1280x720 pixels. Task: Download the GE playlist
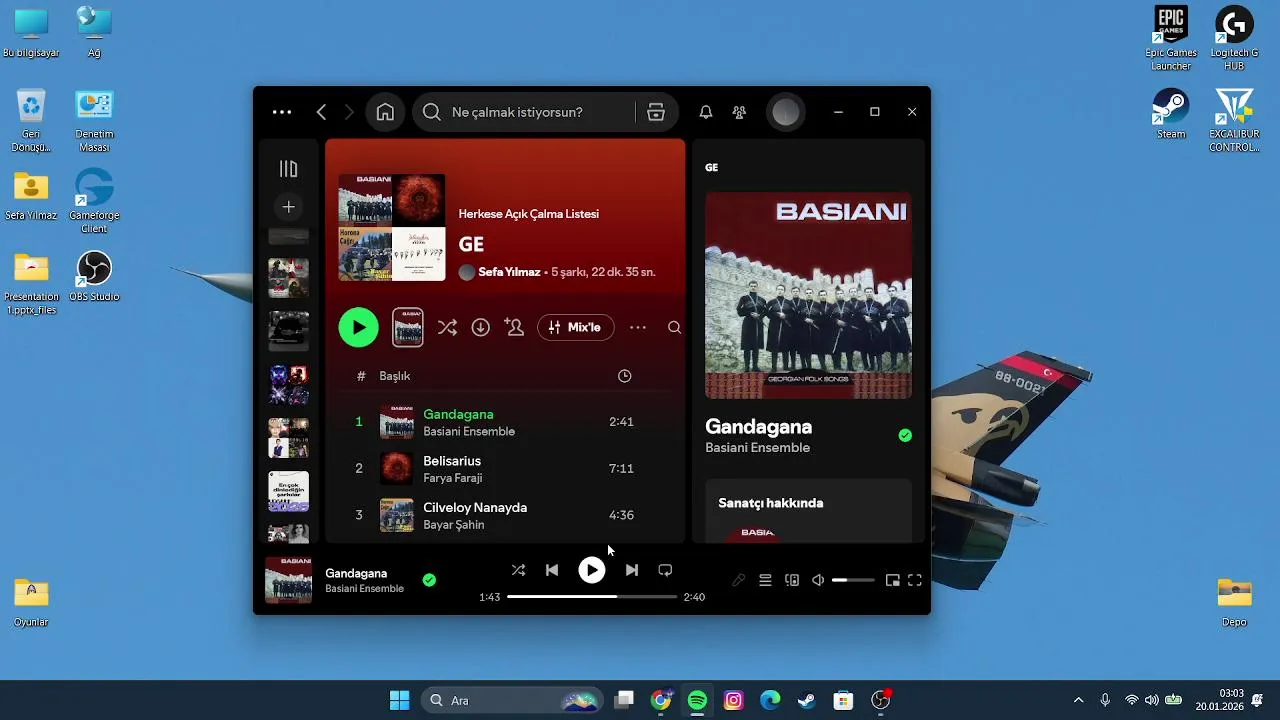tap(481, 327)
